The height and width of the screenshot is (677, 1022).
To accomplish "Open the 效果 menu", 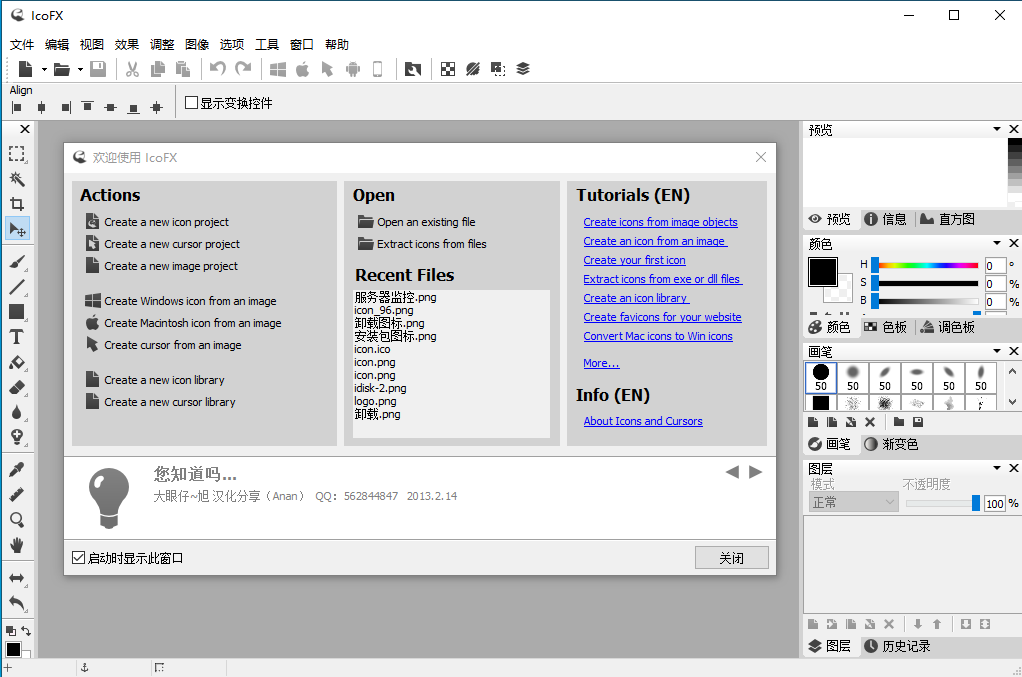I will (x=126, y=44).
